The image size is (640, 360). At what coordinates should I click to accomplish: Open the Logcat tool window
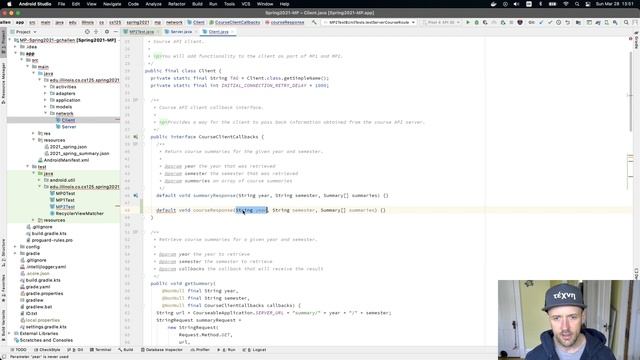(254, 350)
